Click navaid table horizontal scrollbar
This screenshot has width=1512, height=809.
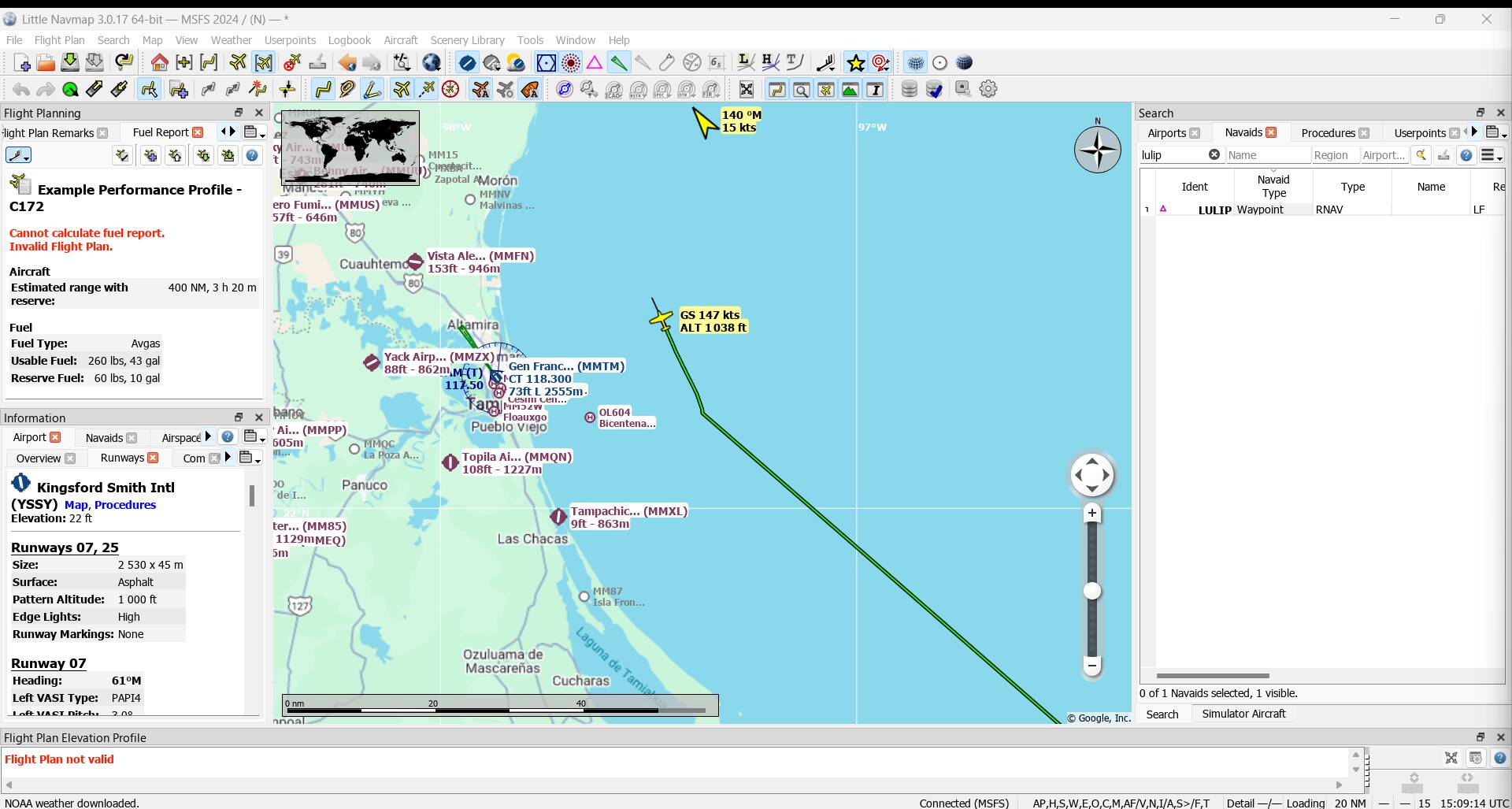tap(1213, 676)
